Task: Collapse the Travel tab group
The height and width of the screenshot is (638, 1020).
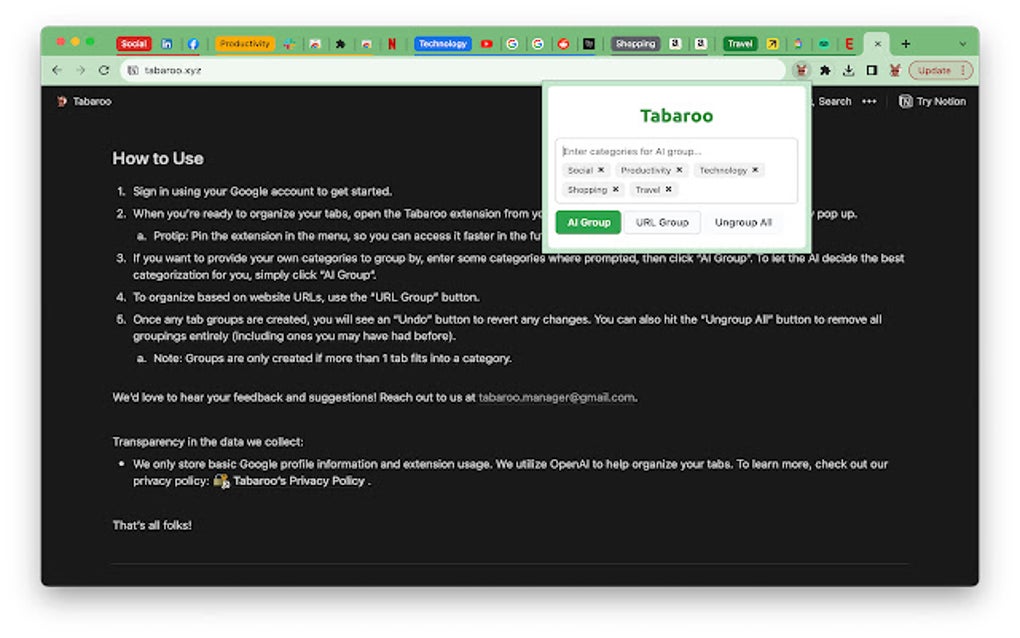Action: click(x=739, y=43)
